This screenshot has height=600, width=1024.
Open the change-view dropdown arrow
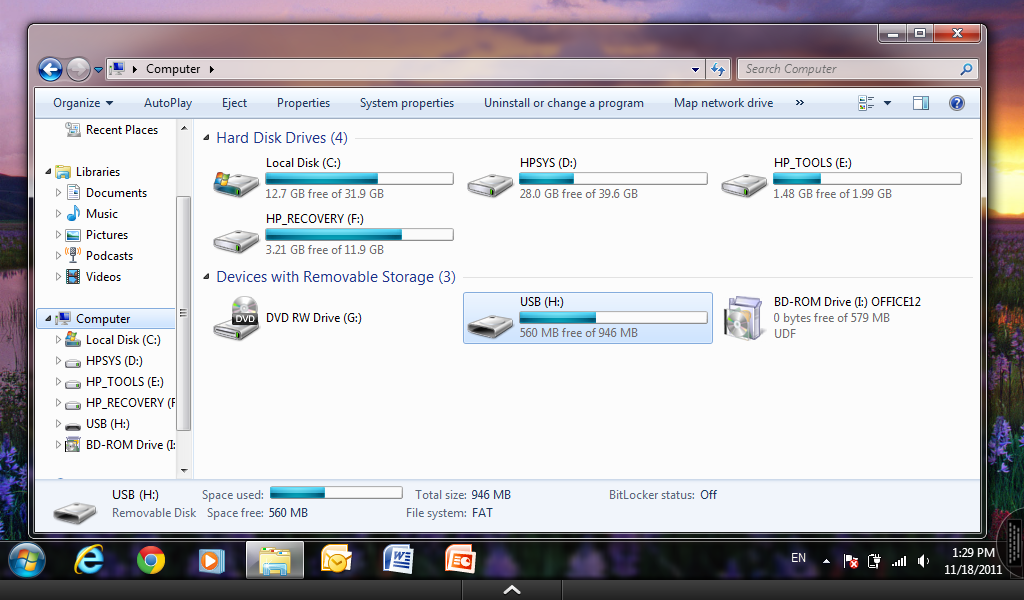click(x=888, y=102)
